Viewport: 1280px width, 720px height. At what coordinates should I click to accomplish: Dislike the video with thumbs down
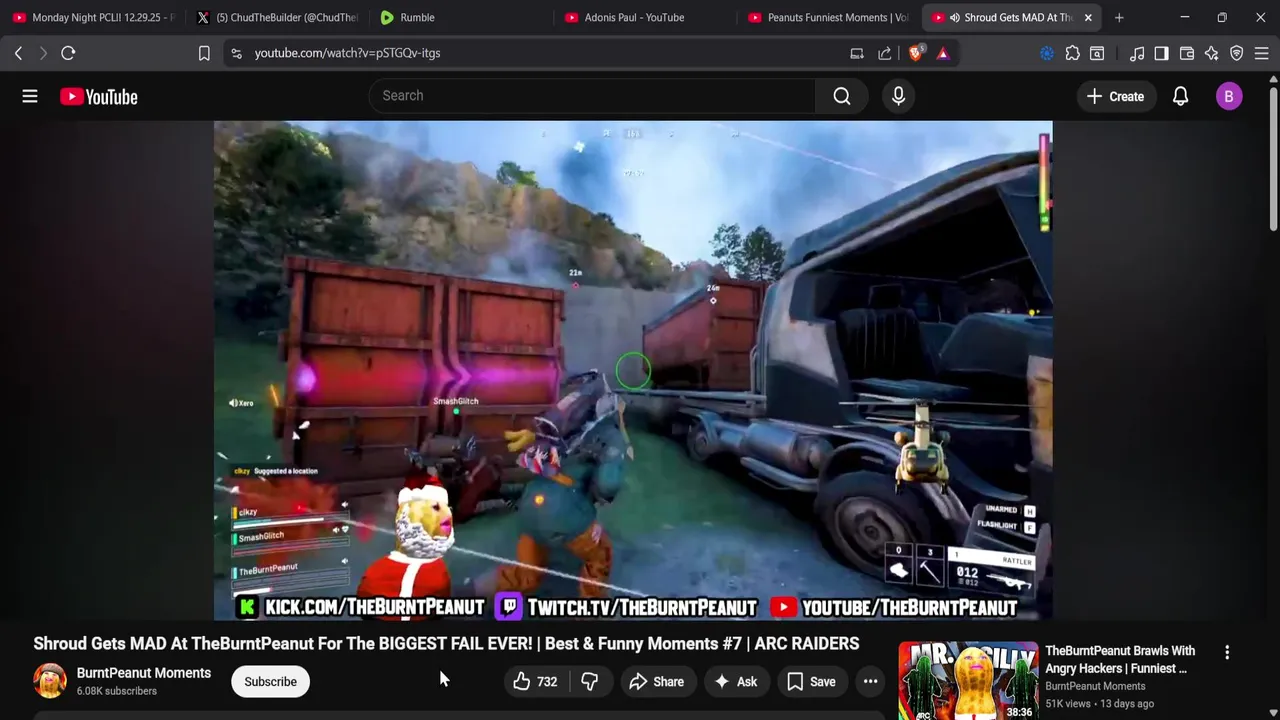tap(590, 682)
